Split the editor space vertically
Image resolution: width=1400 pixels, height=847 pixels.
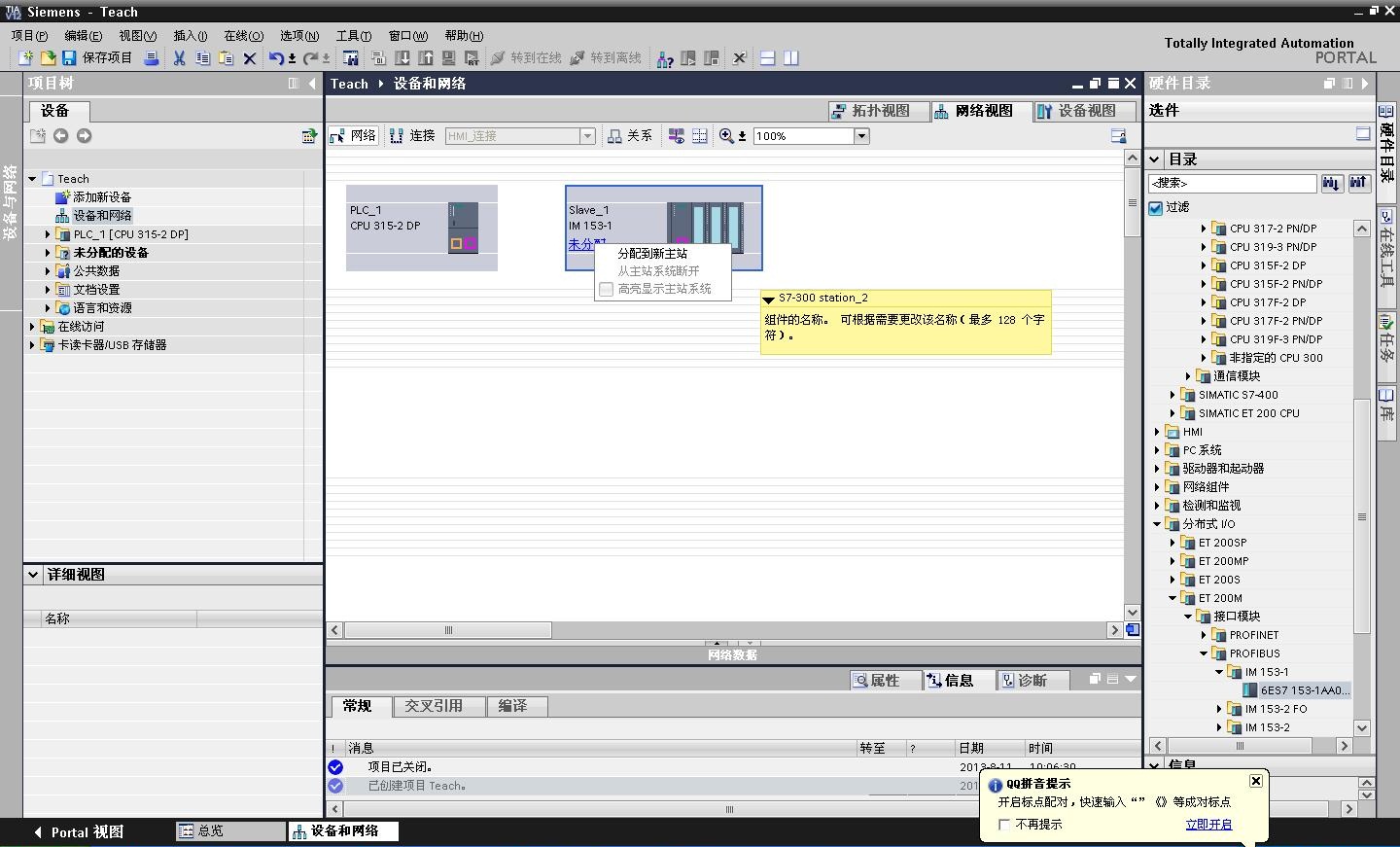coord(790,58)
